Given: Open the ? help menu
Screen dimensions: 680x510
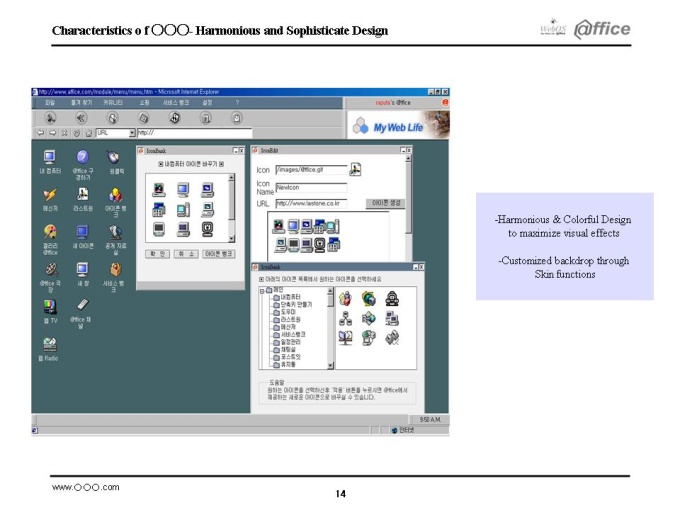Looking at the screenshot, I should click(237, 103).
